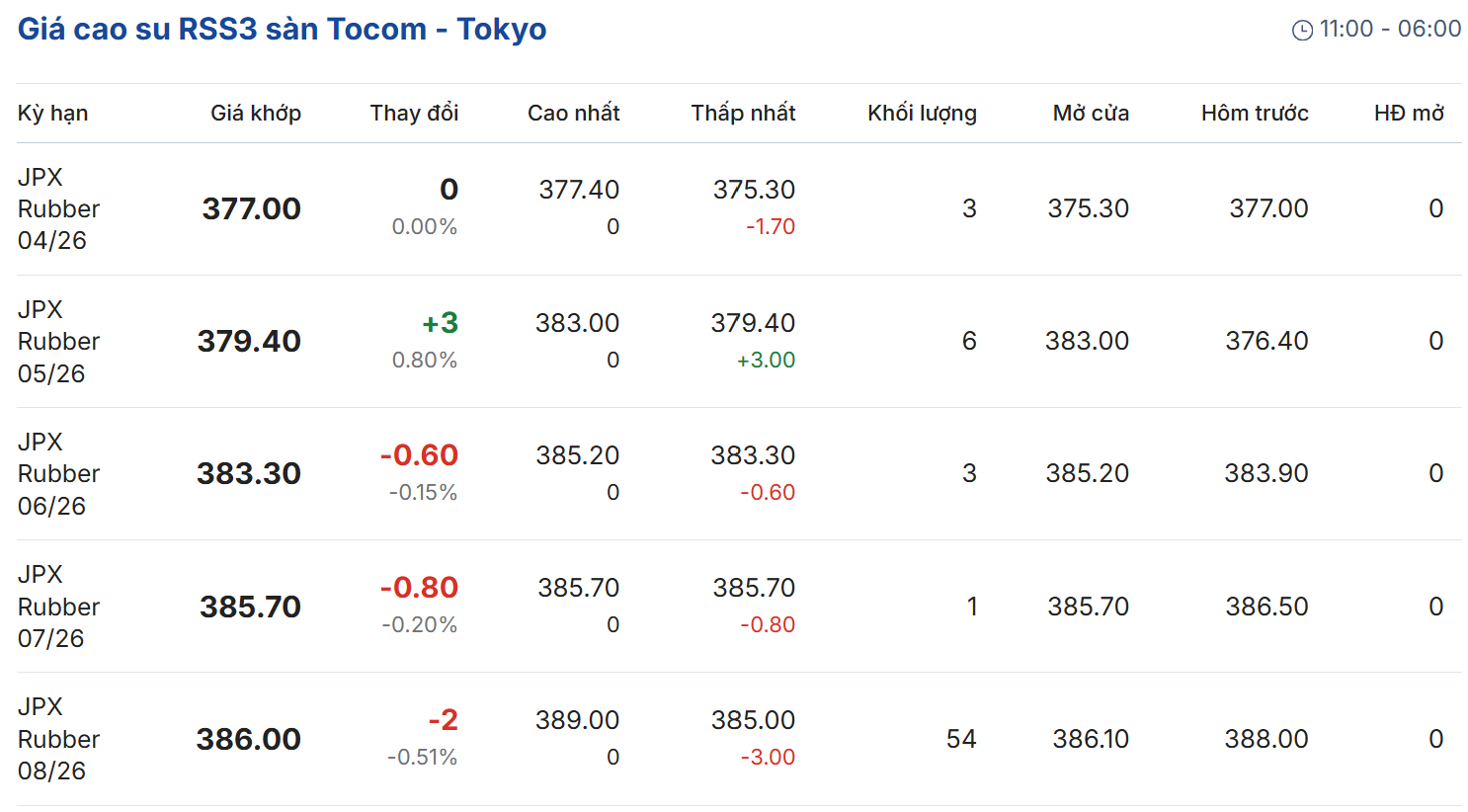Select the JPX Rubber 04/26 contract
1468x812 pixels.
point(58,208)
